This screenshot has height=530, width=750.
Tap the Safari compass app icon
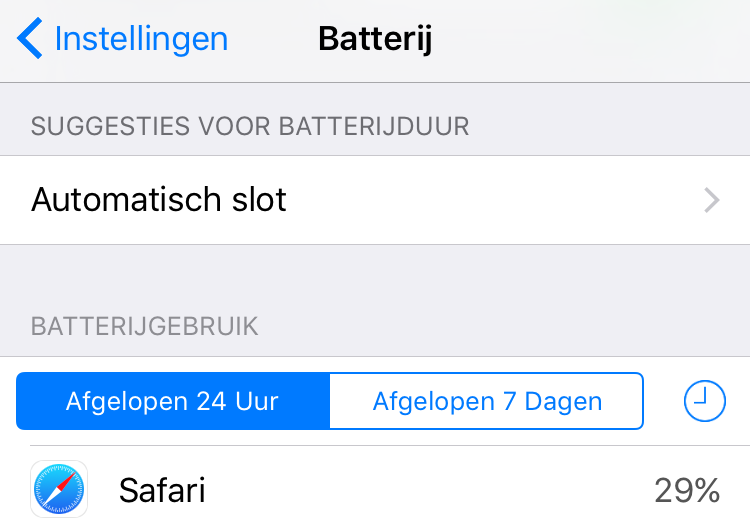pyautogui.click(x=59, y=490)
